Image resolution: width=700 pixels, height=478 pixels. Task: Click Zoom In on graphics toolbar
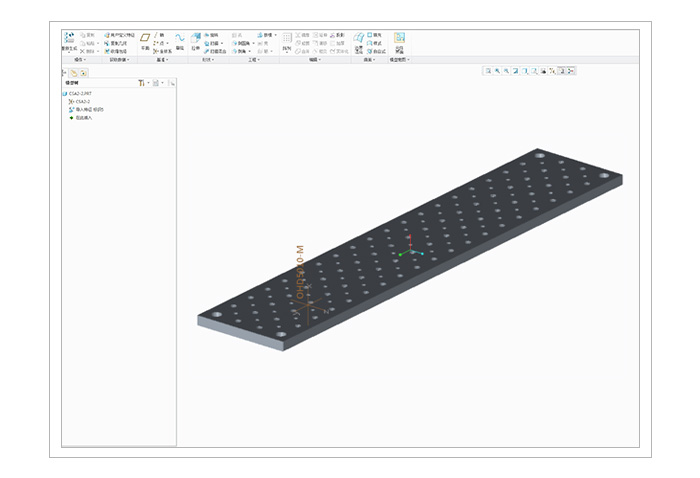click(497, 71)
